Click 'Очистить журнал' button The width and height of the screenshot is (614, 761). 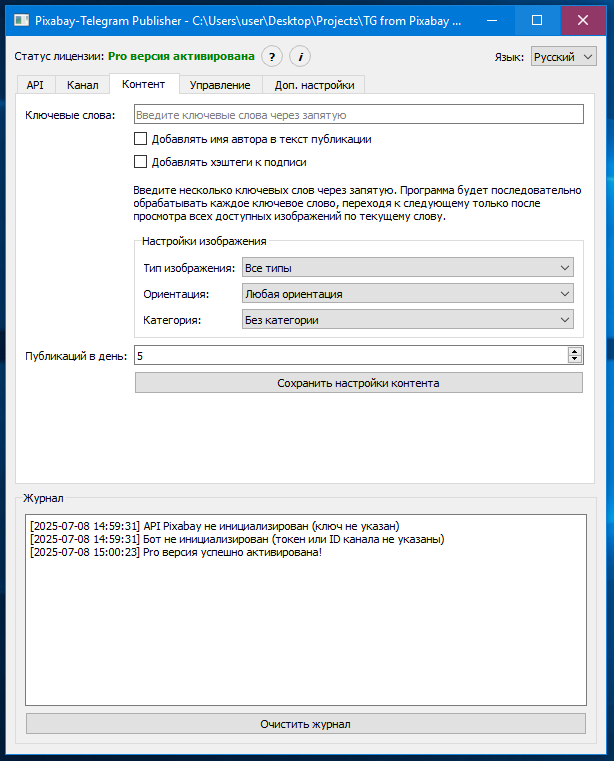[306, 724]
